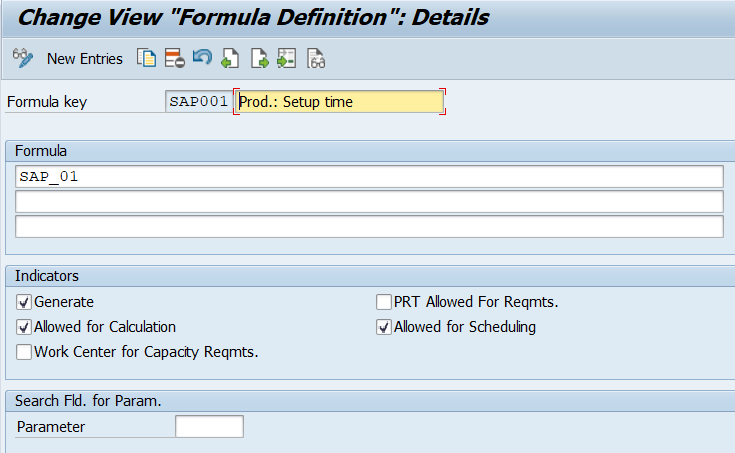The width and height of the screenshot is (735, 453).
Task: Click the document with glasses icon
Action: pyautogui.click(x=316, y=59)
